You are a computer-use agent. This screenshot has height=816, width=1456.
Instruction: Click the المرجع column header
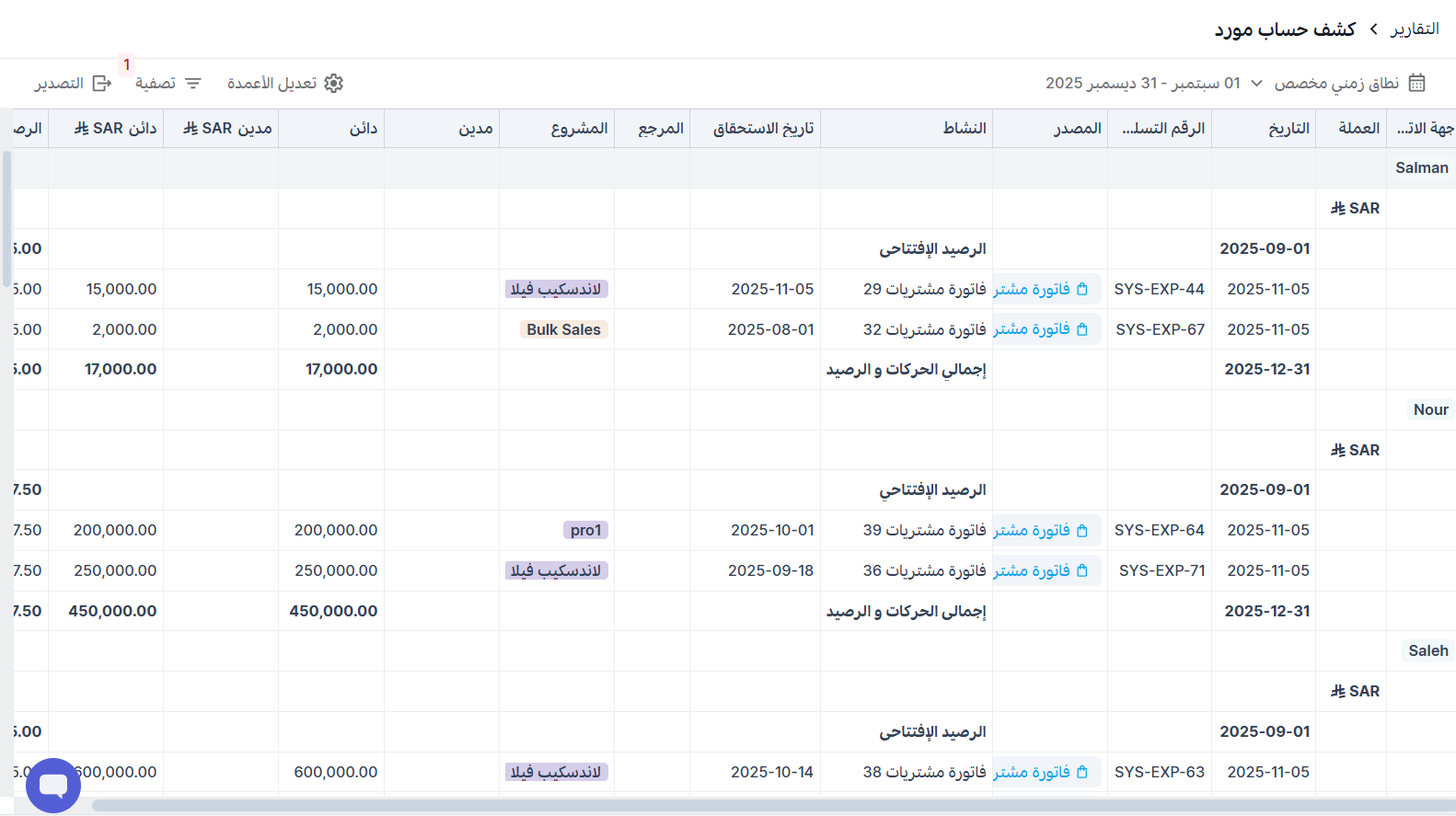pyautogui.click(x=652, y=129)
